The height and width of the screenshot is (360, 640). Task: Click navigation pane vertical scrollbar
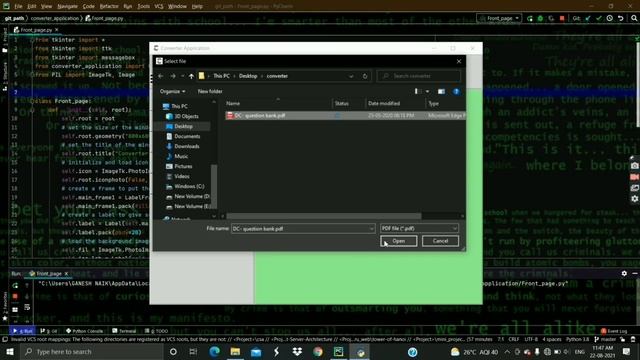(x=213, y=186)
